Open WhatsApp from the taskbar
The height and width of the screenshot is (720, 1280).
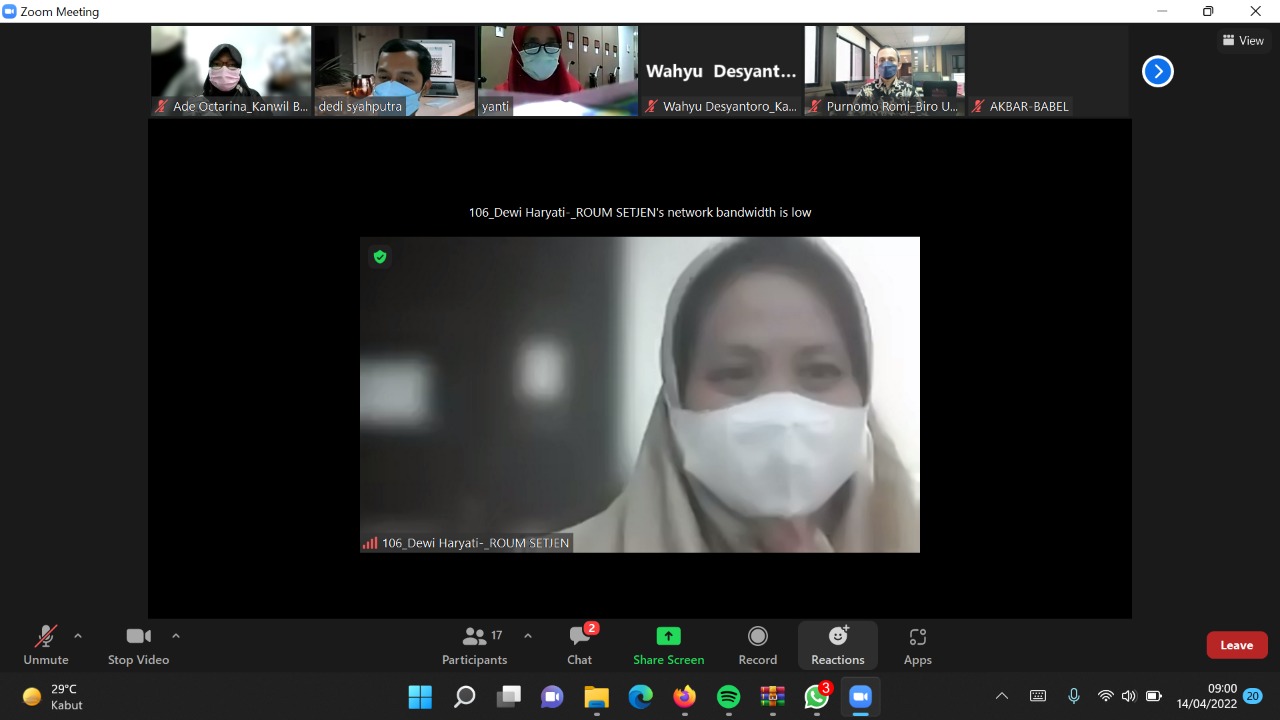817,697
